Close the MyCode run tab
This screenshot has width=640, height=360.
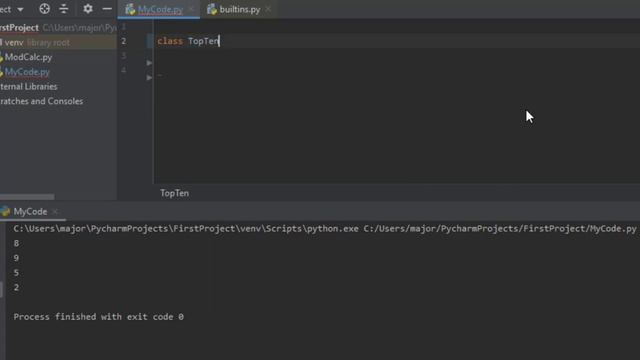[x=55, y=211]
